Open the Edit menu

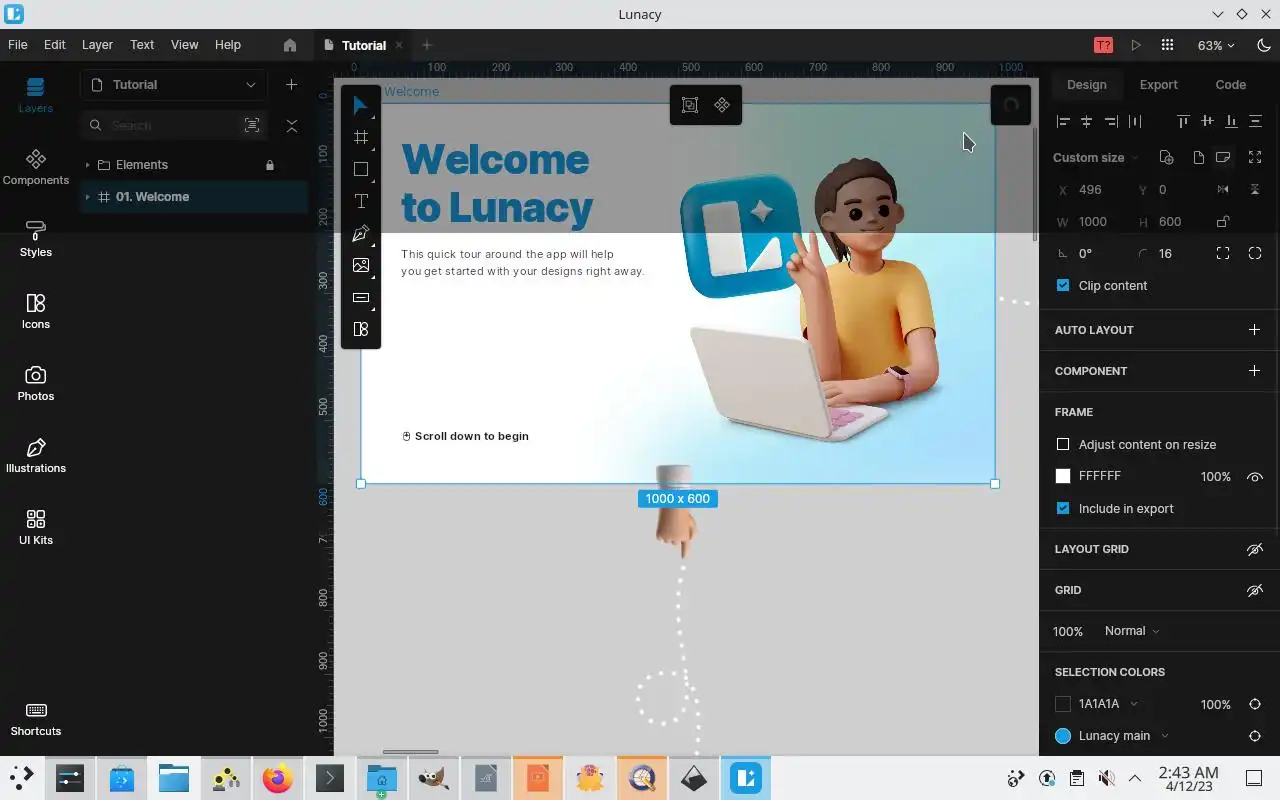pyautogui.click(x=55, y=45)
